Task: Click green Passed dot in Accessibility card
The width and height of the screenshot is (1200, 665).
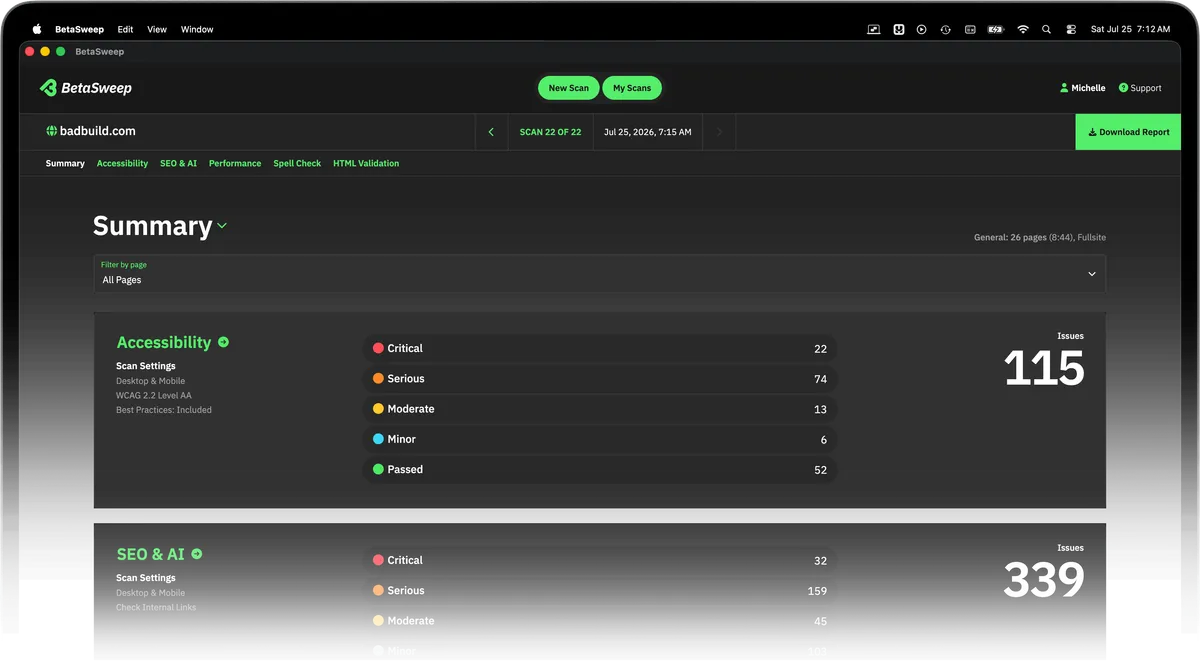Action: click(x=378, y=469)
